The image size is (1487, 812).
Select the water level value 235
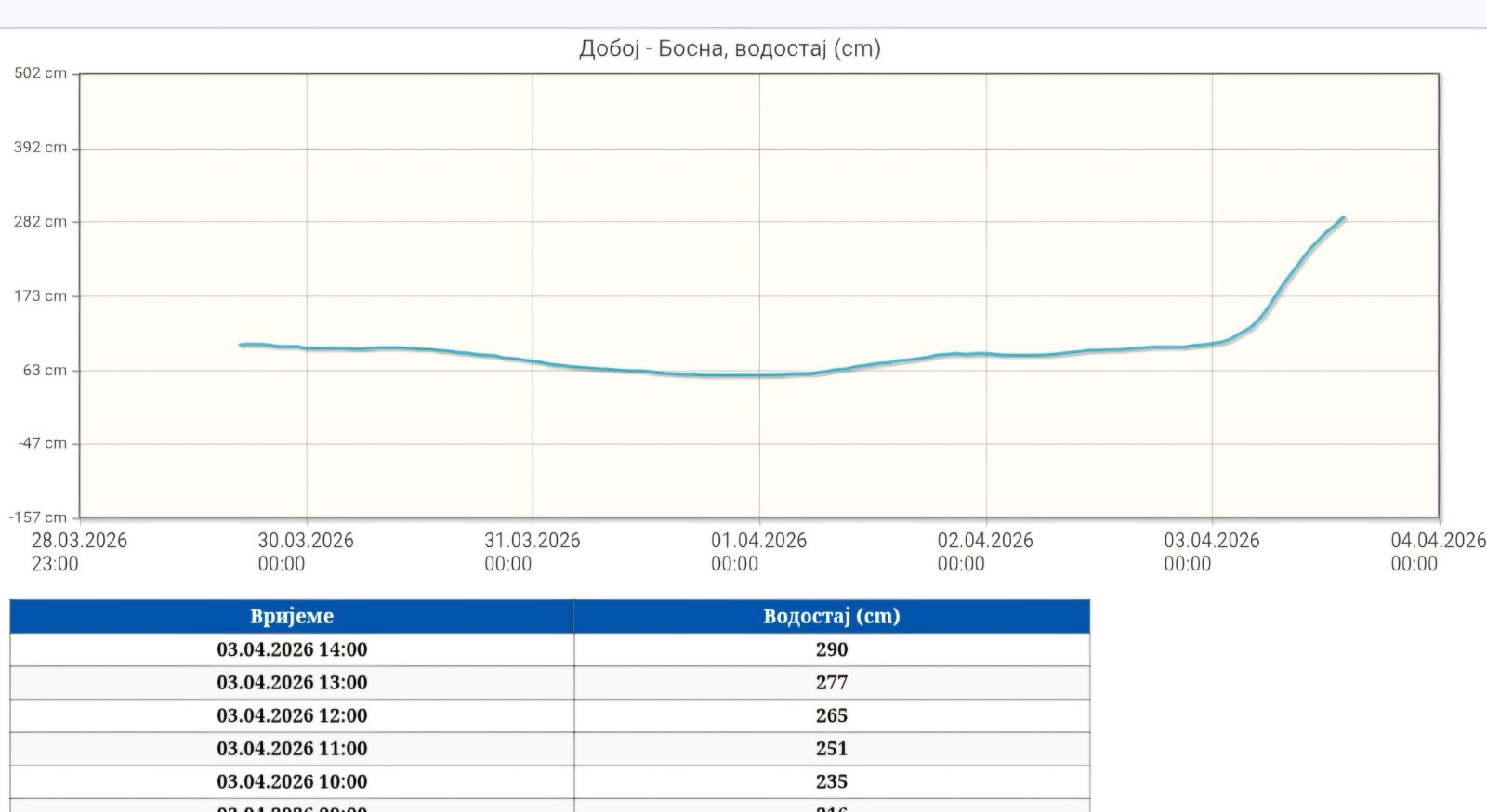[x=831, y=781]
